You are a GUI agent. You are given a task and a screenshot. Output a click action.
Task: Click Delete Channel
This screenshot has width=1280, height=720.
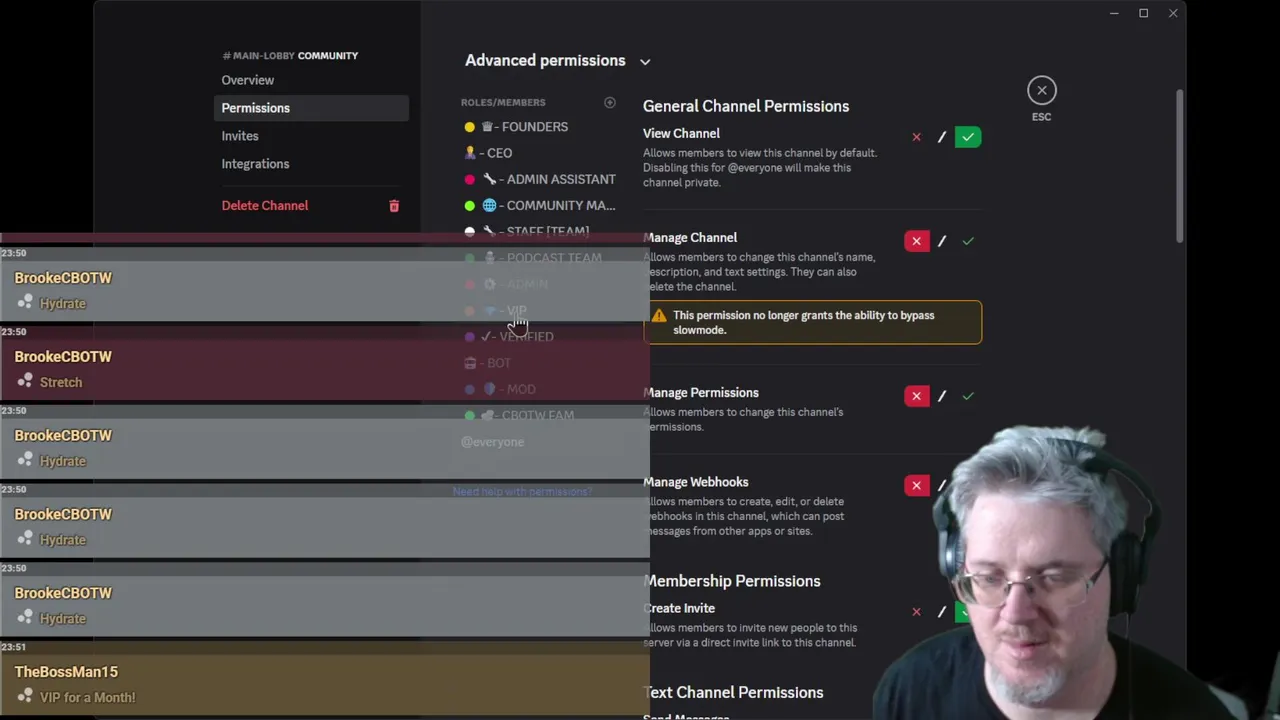pyautogui.click(x=265, y=205)
